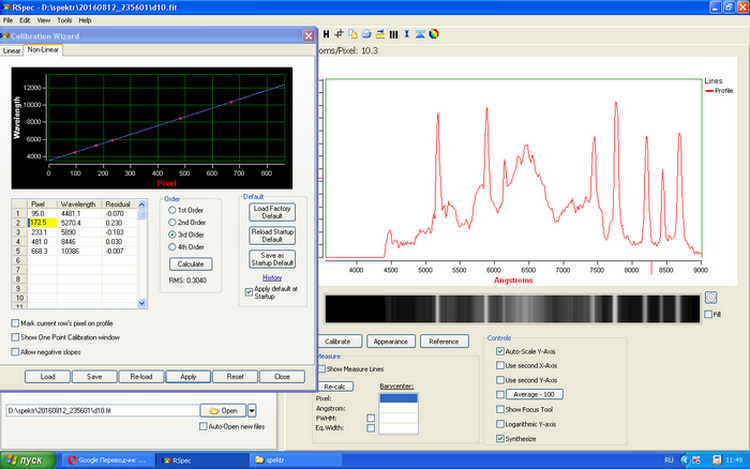This screenshot has height=469, width=750.
Task: Enable Show Focus Tool checkbox
Action: pyautogui.click(x=500, y=410)
